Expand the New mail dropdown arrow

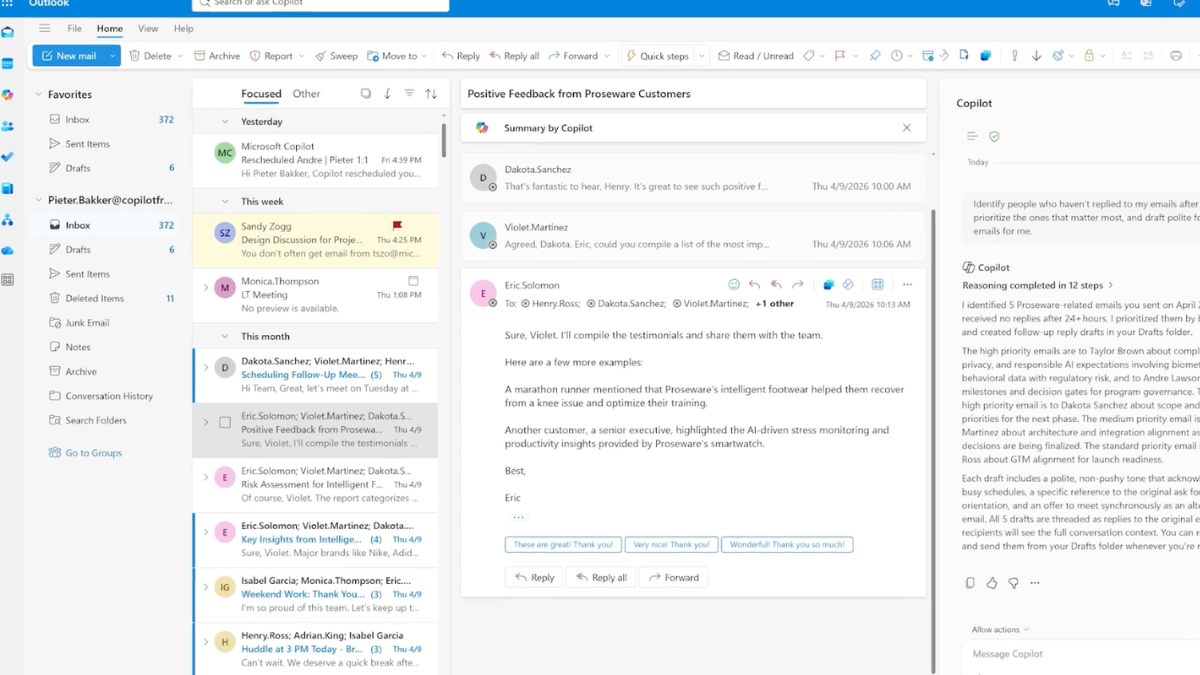[x=113, y=56]
